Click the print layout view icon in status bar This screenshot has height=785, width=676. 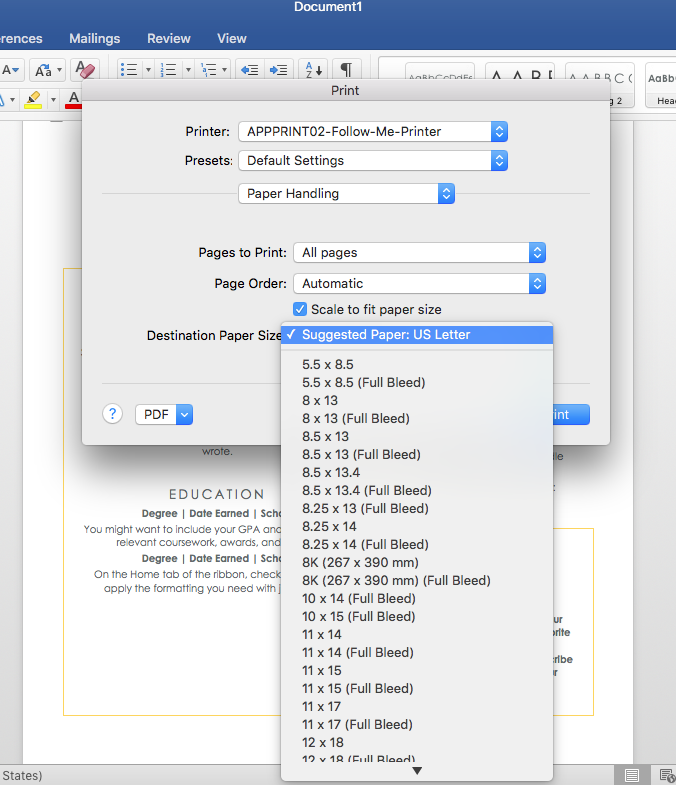tap(632, 775)
